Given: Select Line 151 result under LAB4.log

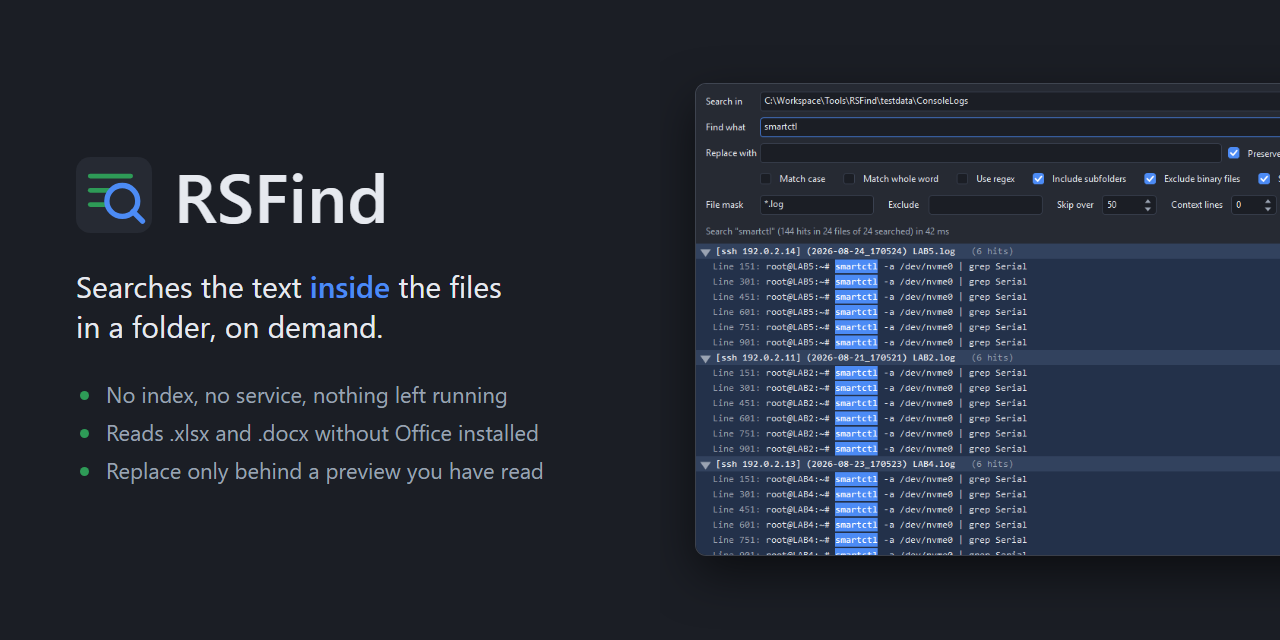Looking at the screenshot, I should [988, 479].
